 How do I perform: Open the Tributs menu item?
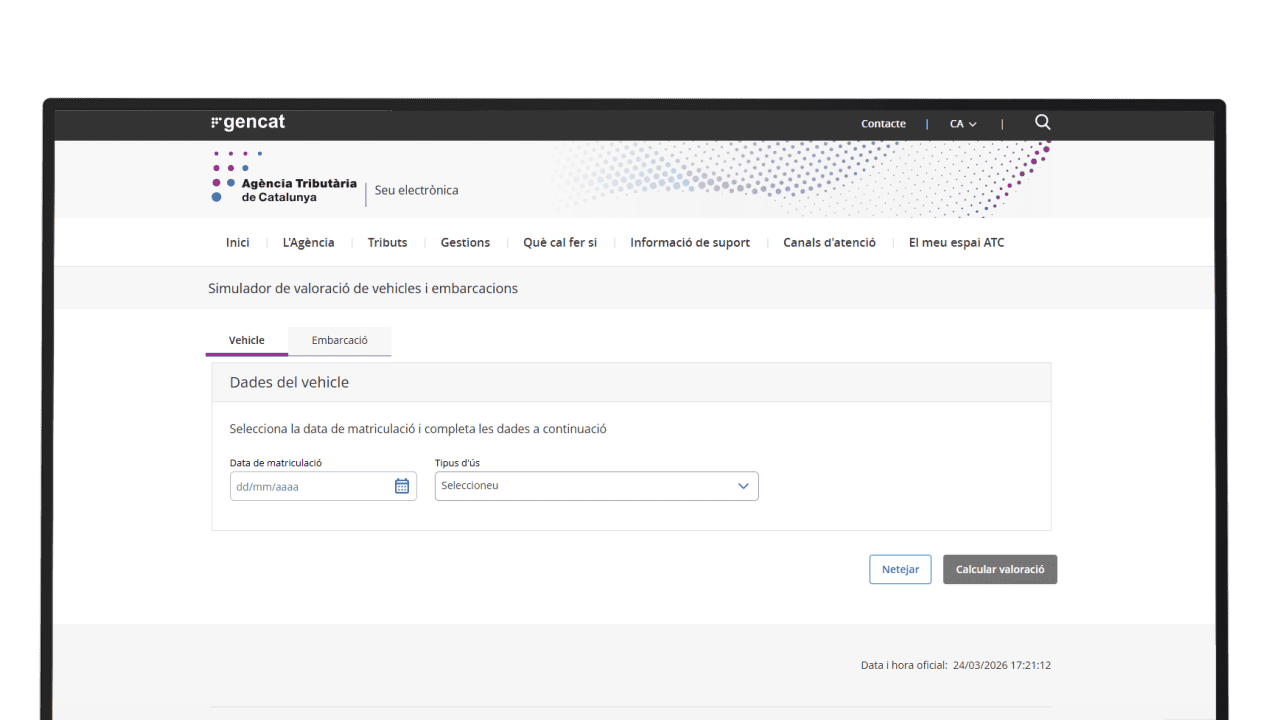pos(387,242)
